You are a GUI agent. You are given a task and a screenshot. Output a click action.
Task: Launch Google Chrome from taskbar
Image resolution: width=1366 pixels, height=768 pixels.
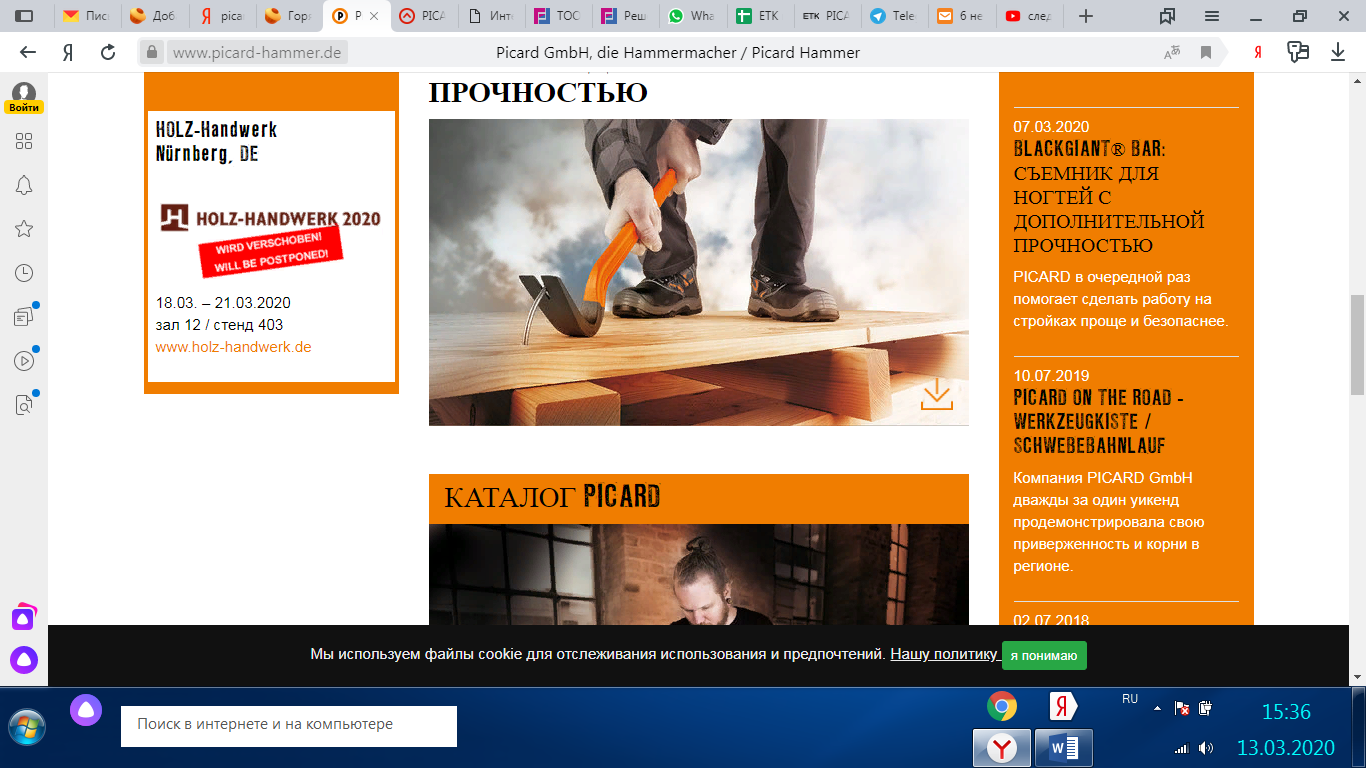click(1002, 707)
